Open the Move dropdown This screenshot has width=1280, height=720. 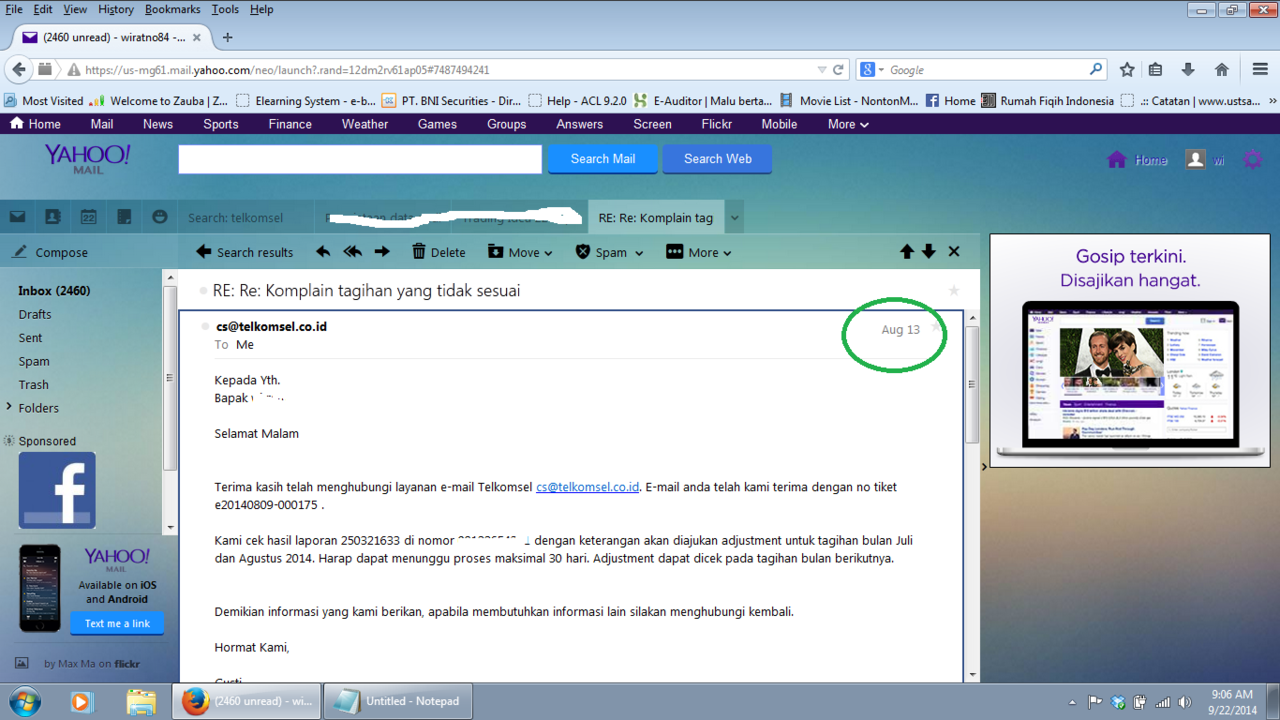pos(520,252)
